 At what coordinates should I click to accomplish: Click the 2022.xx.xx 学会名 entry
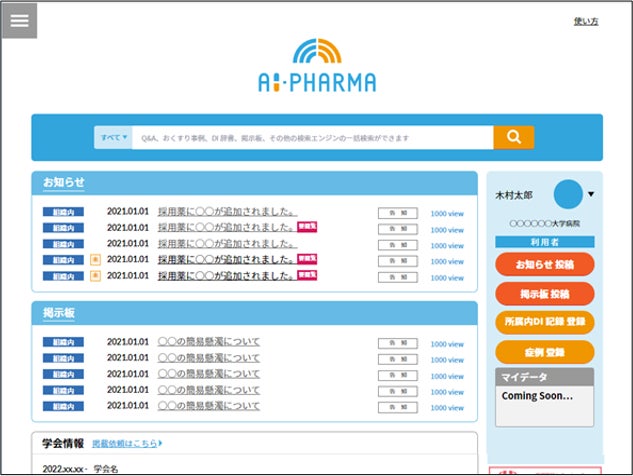(80, 469)
